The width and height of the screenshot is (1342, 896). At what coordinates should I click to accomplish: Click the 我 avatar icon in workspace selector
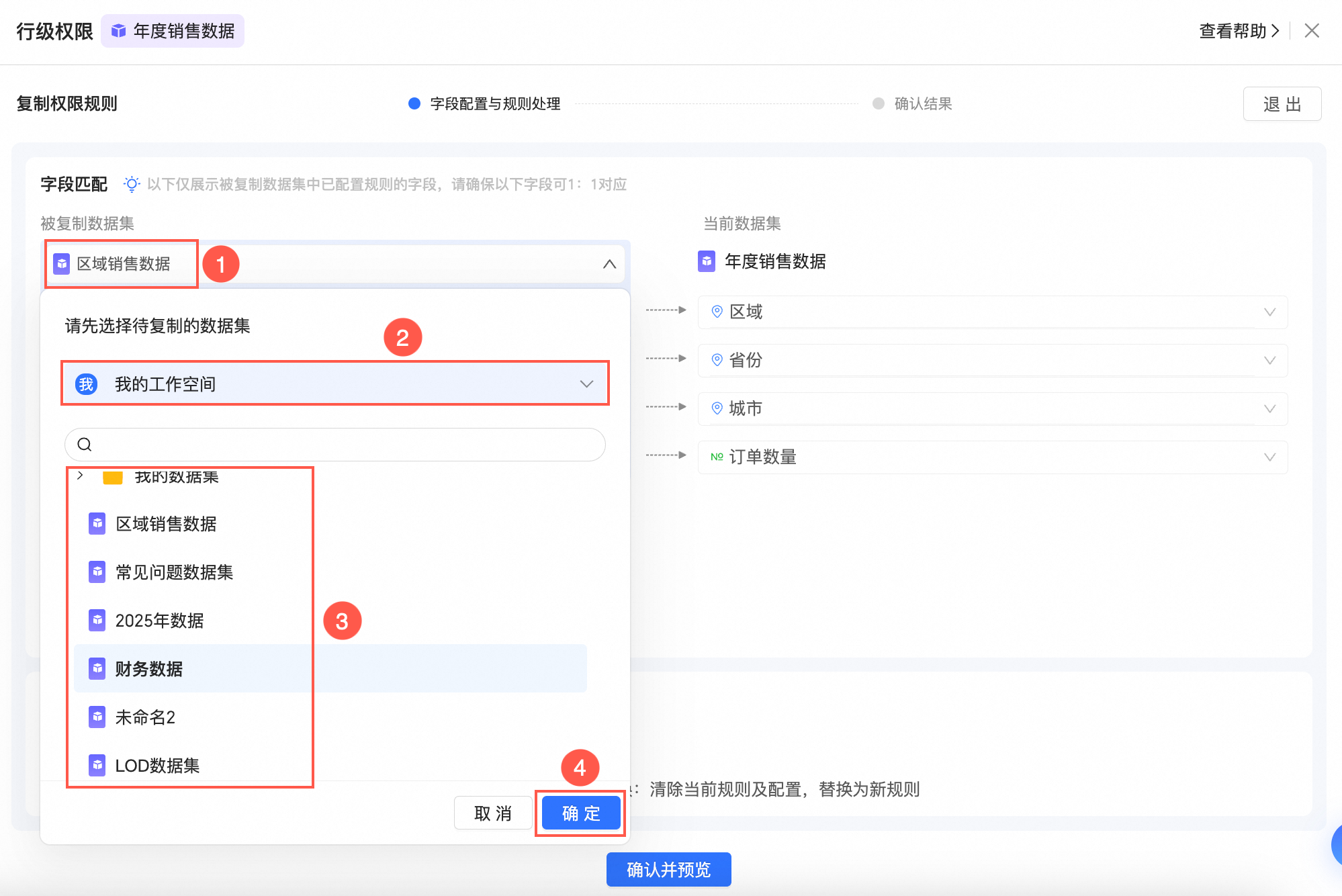(87, 384)
